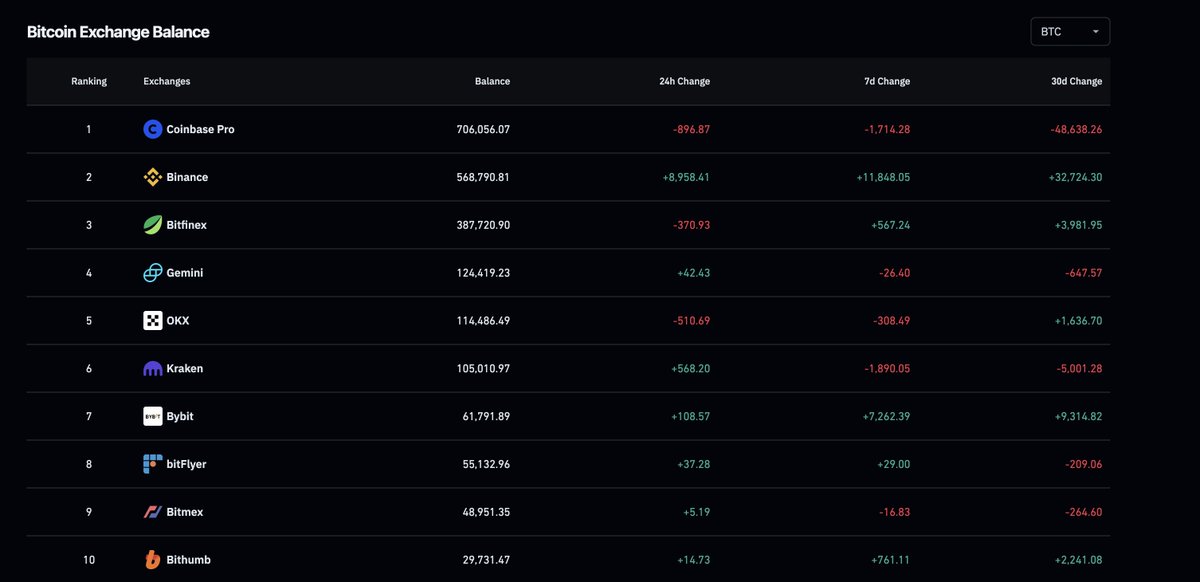
Task: Sort by the 30d Change column header
Action: coord(1076,81)
